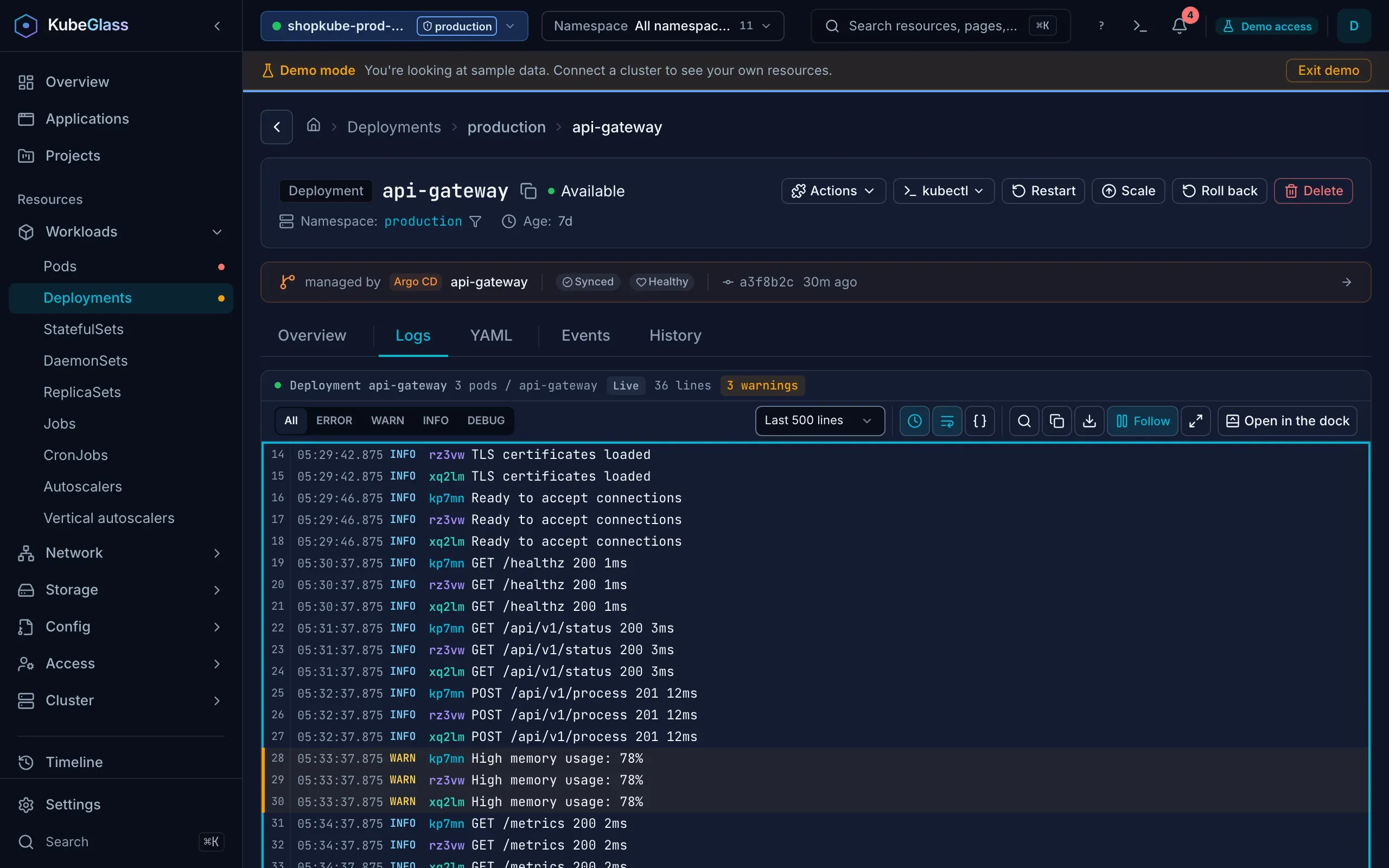Click the search resources input field
Viewport: 1389px width, 868px height.
tap(940, 26)
